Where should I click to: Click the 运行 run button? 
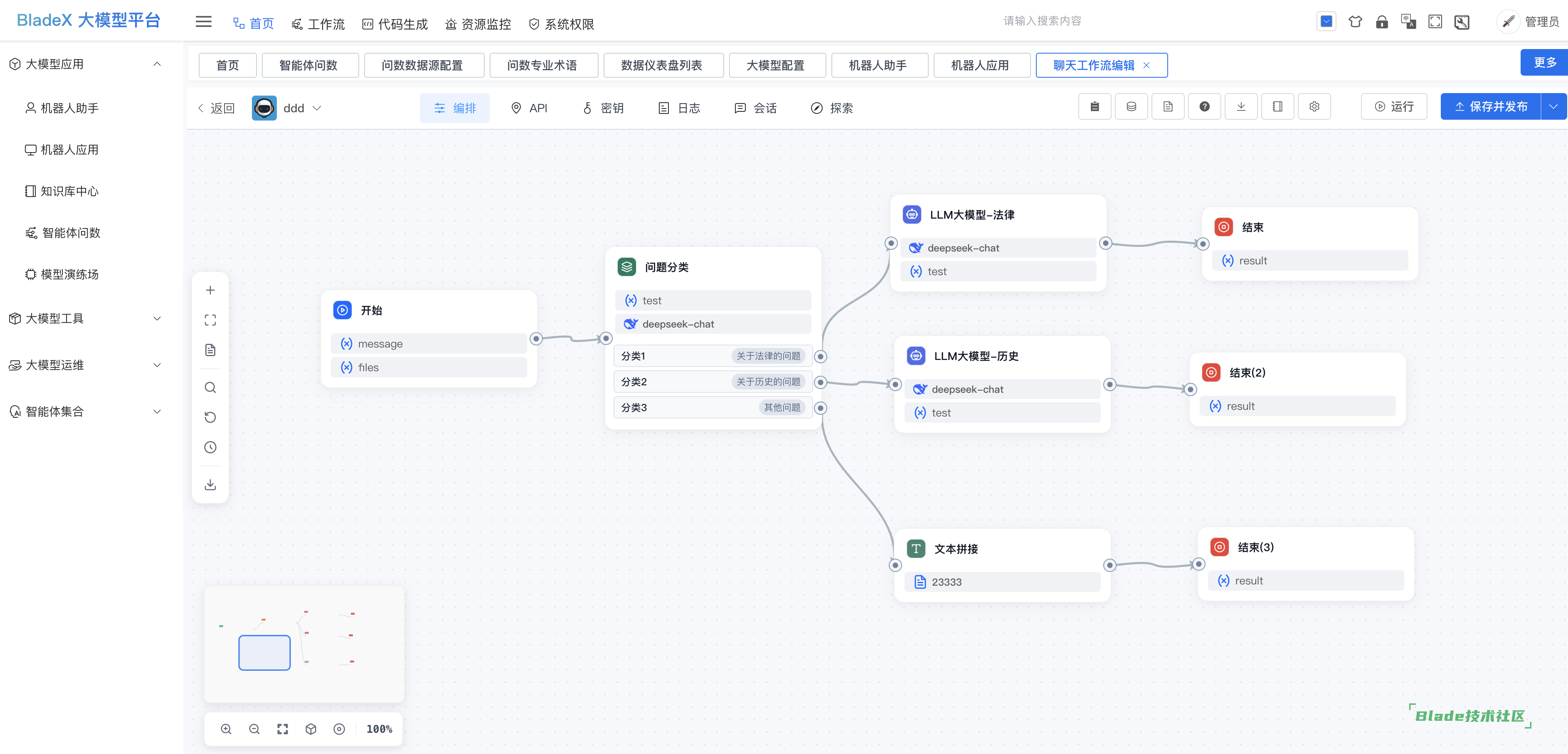coord(1394,107)
